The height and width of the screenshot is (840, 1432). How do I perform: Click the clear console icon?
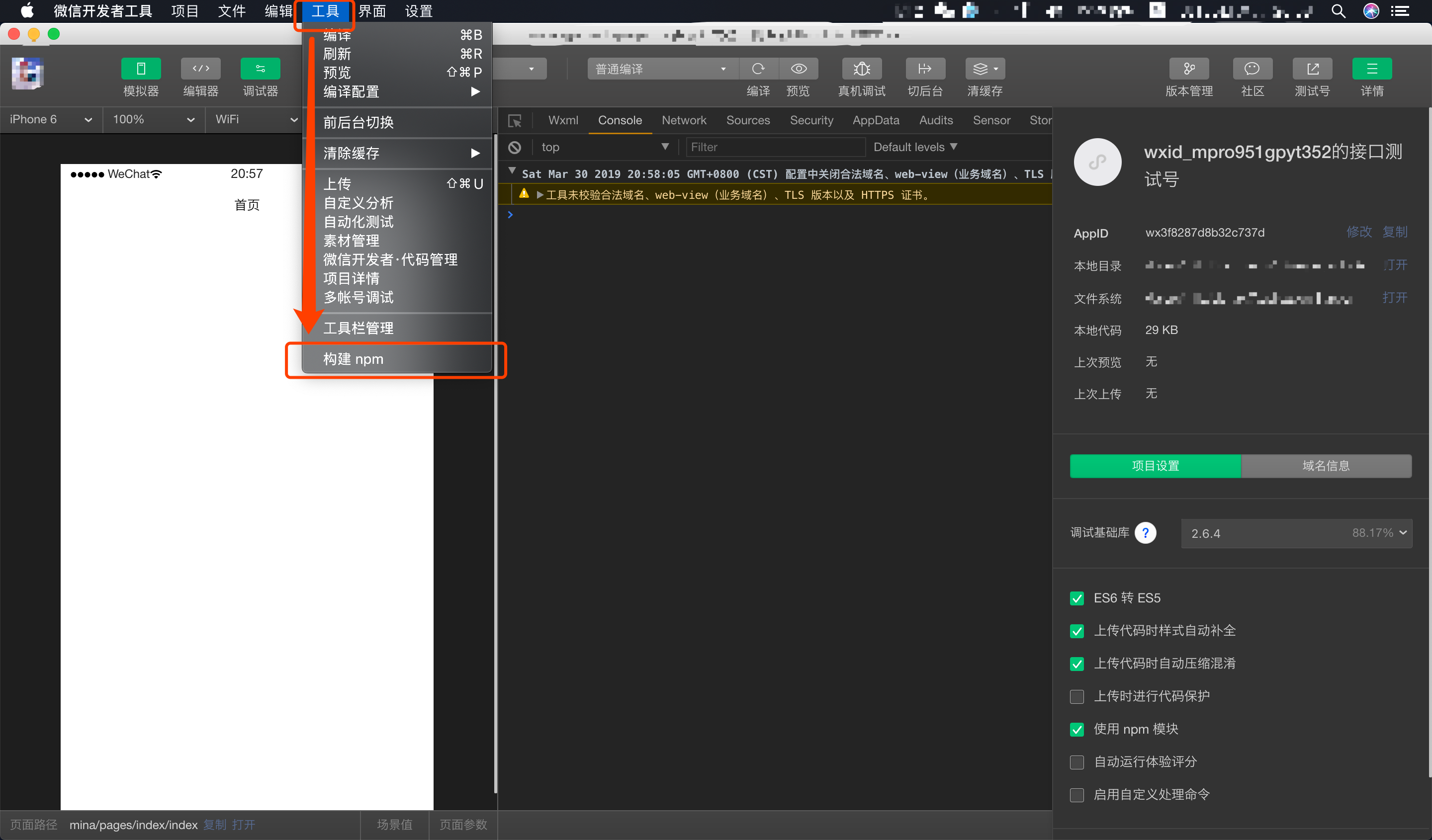point(515,148)
